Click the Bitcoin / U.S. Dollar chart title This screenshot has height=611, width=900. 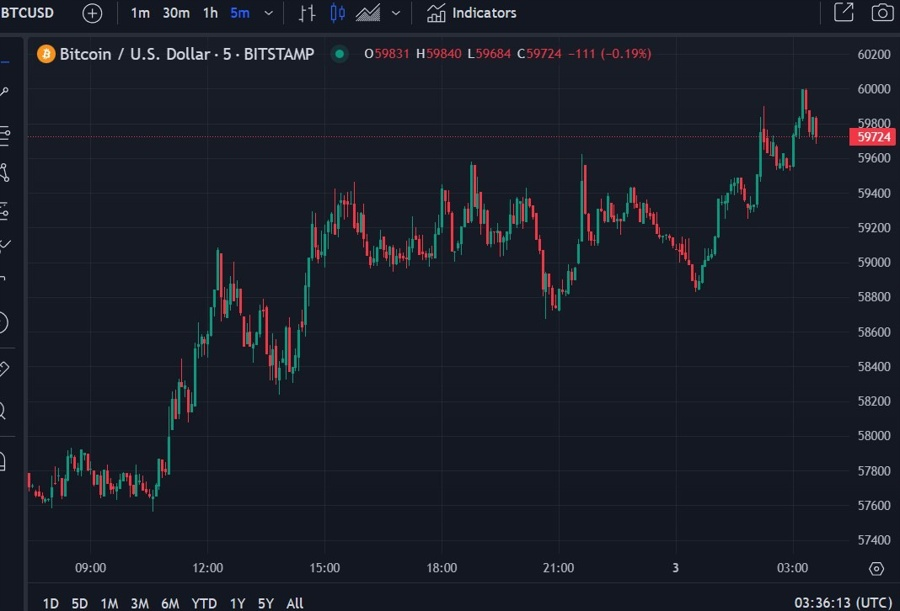click(187, 54)
